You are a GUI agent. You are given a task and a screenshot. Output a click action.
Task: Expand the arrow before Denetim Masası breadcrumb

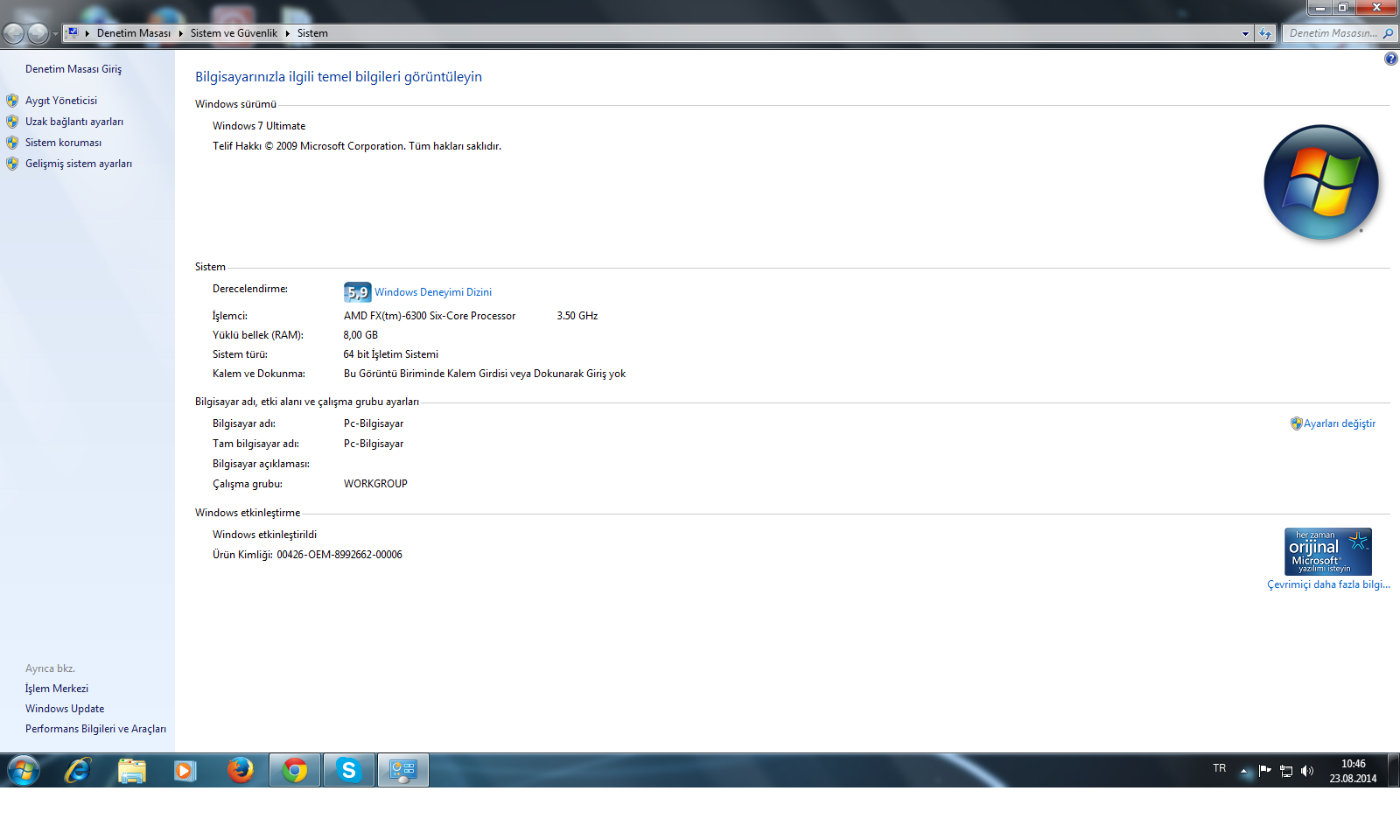coord(87,33)
